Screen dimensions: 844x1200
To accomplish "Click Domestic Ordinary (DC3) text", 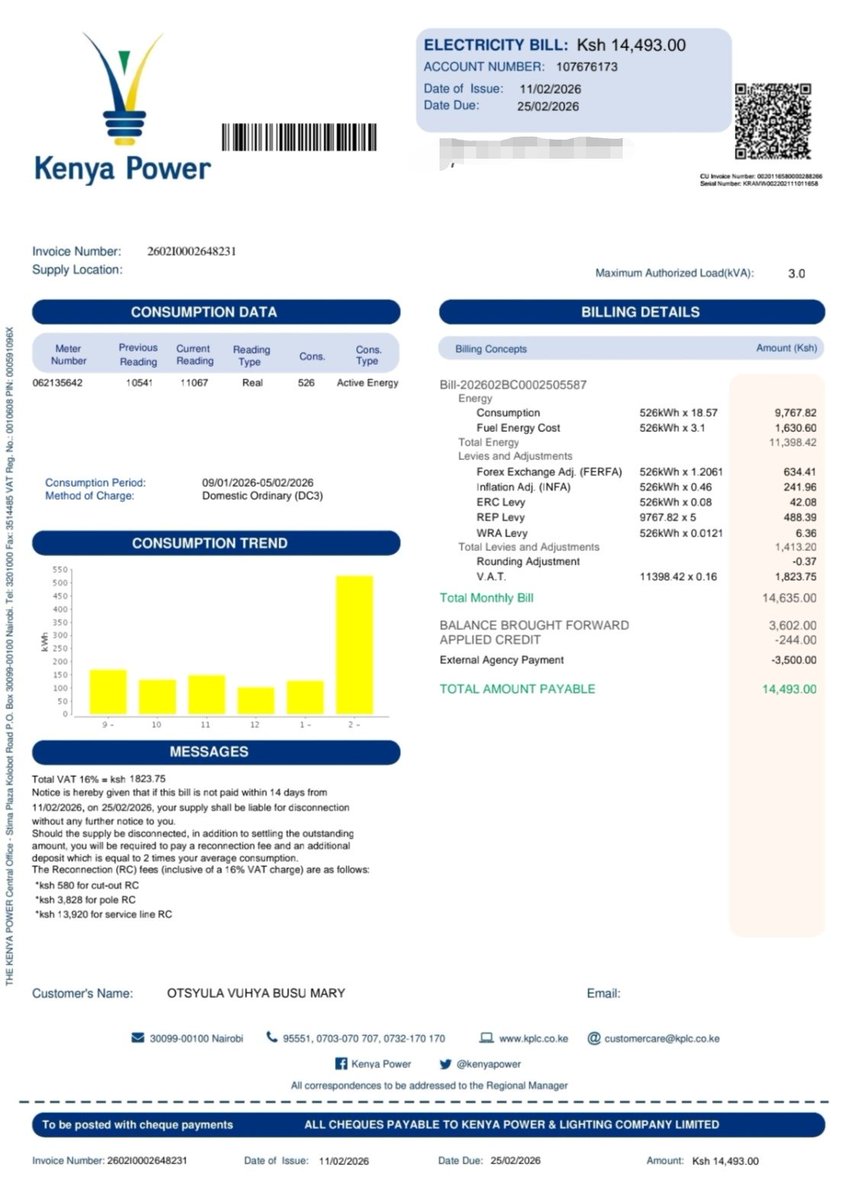I will [263, 496].
